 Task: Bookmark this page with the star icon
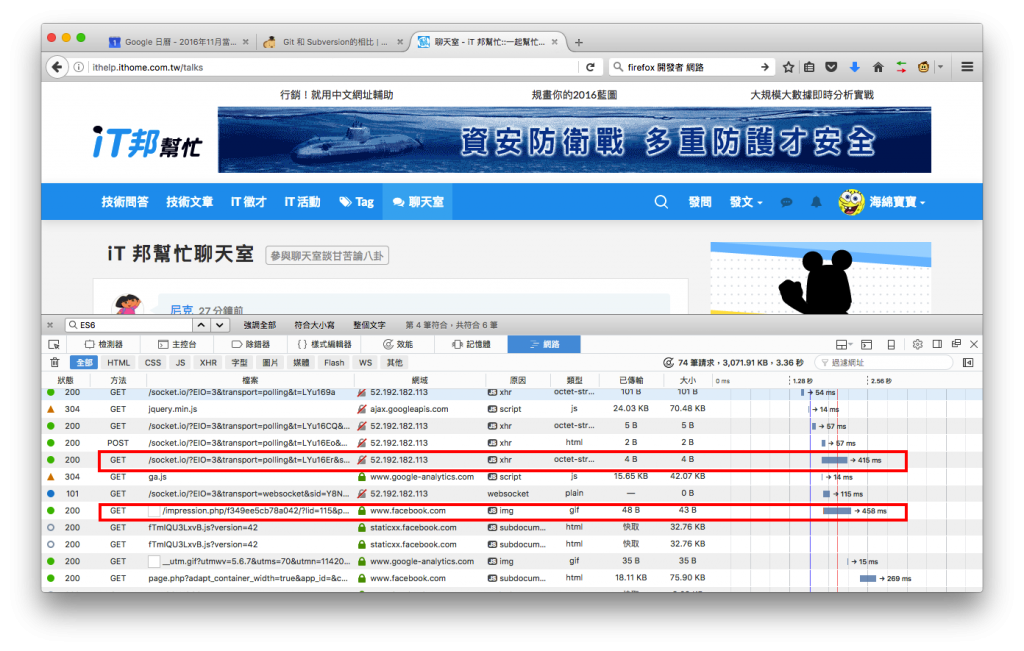(x=788, y=67)
